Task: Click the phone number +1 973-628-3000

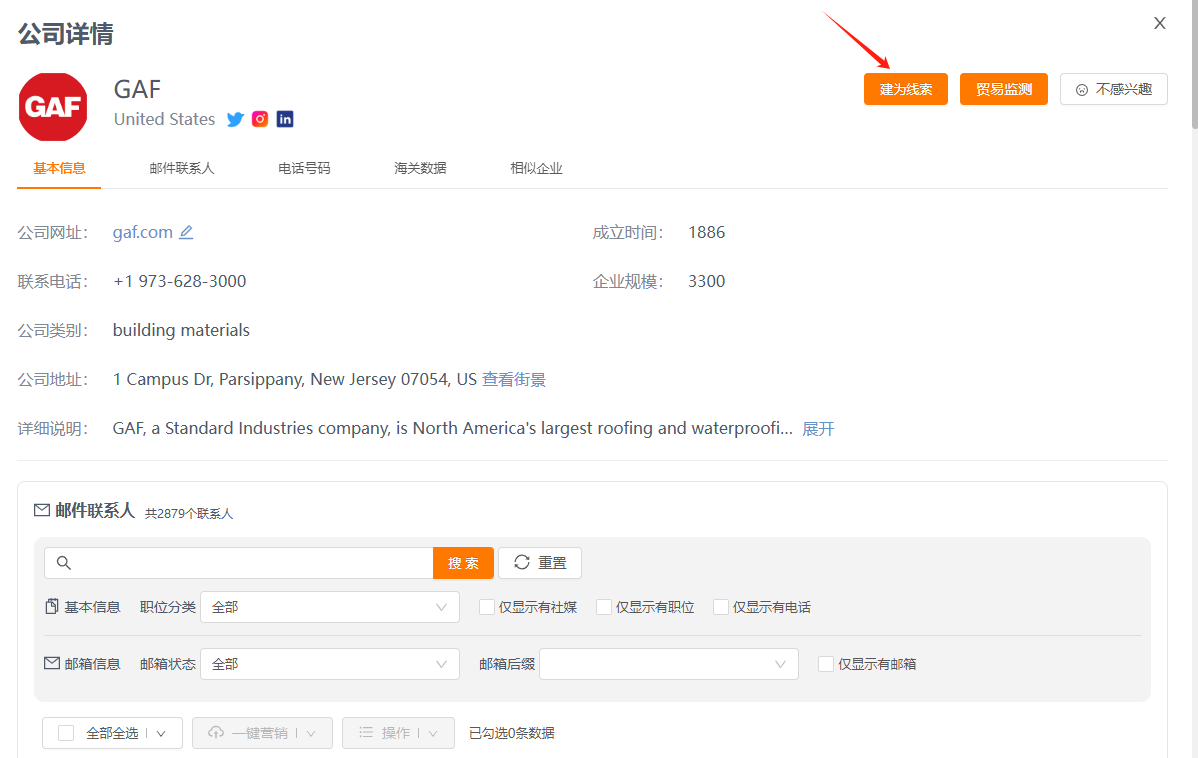Action: pos(180,281)
